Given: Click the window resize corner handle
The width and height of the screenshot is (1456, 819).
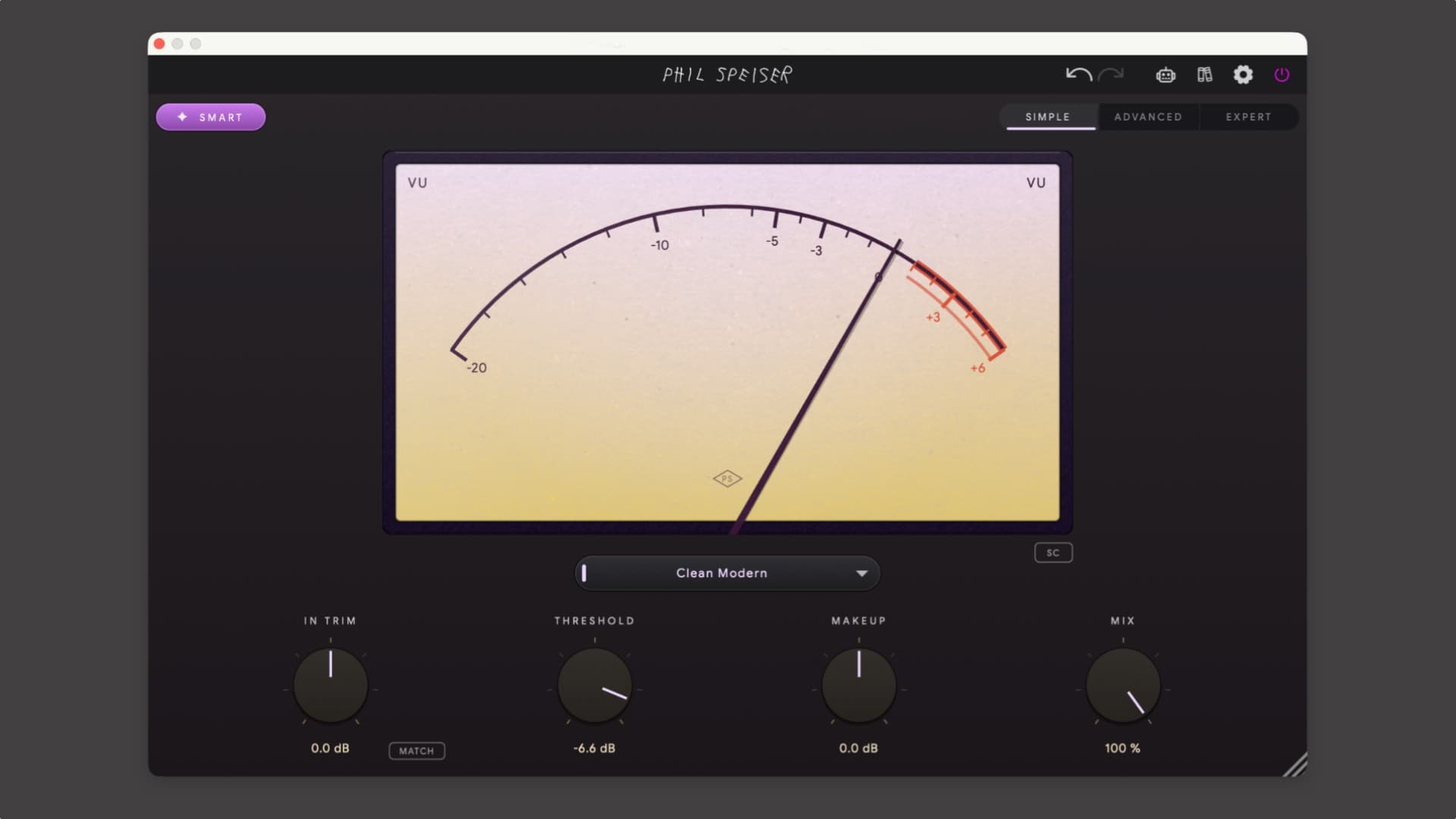Looking at the screenshot, I should pyautogui.click(x=1296, y=765).
